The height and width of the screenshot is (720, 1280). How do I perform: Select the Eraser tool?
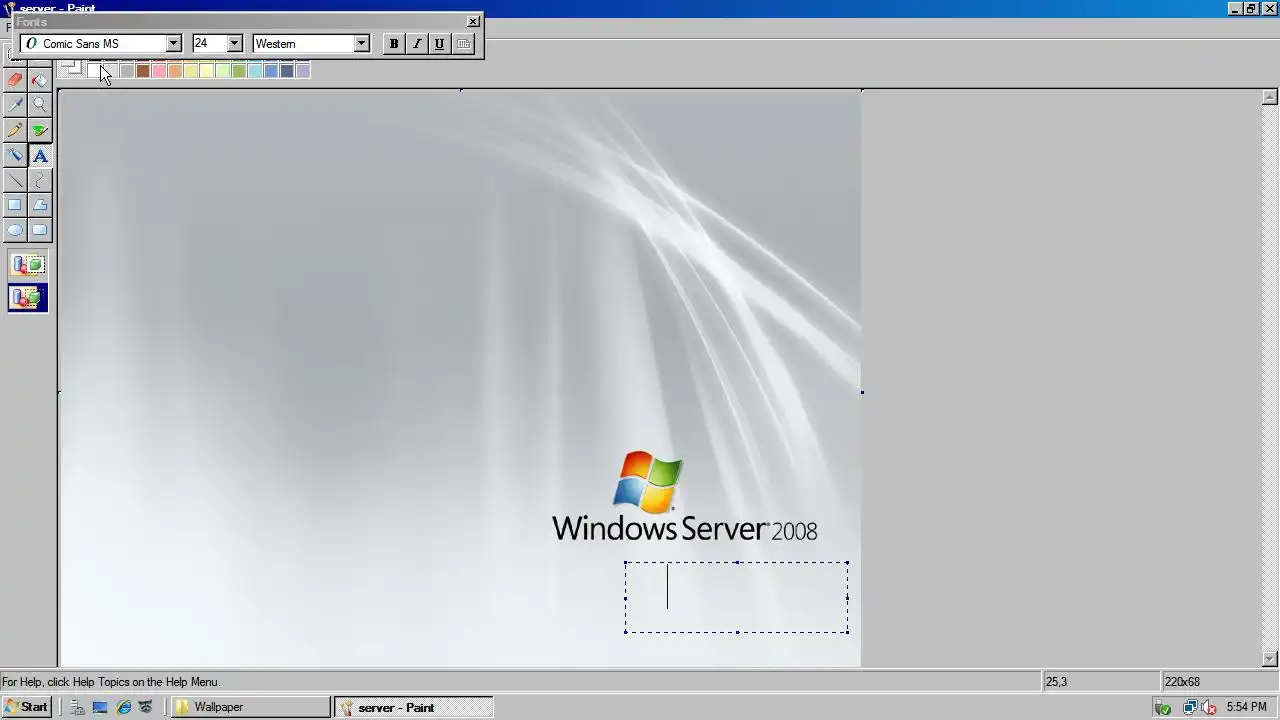click(x=15, y=80)
